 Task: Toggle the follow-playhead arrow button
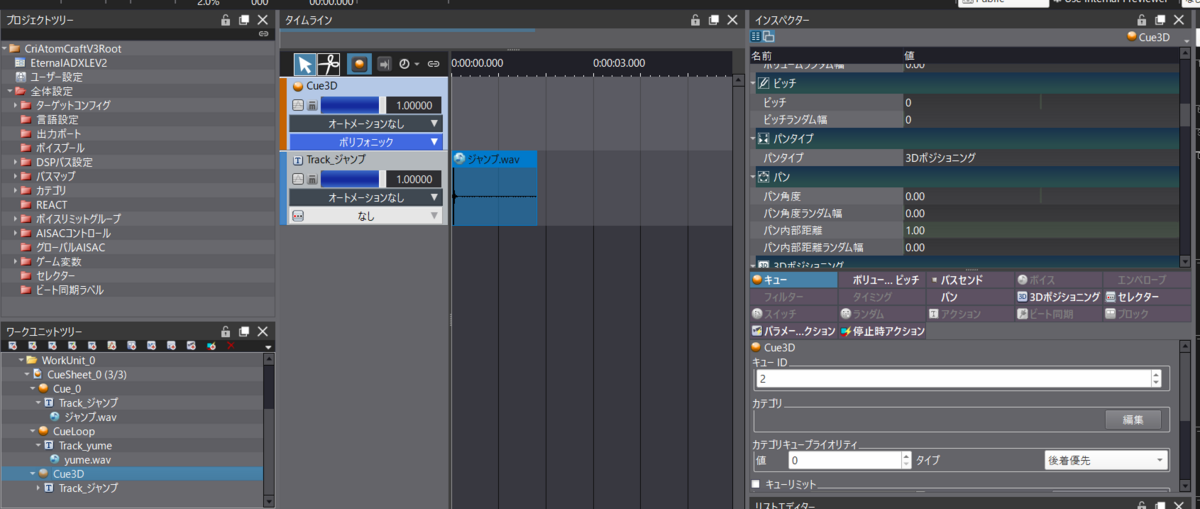383,63
